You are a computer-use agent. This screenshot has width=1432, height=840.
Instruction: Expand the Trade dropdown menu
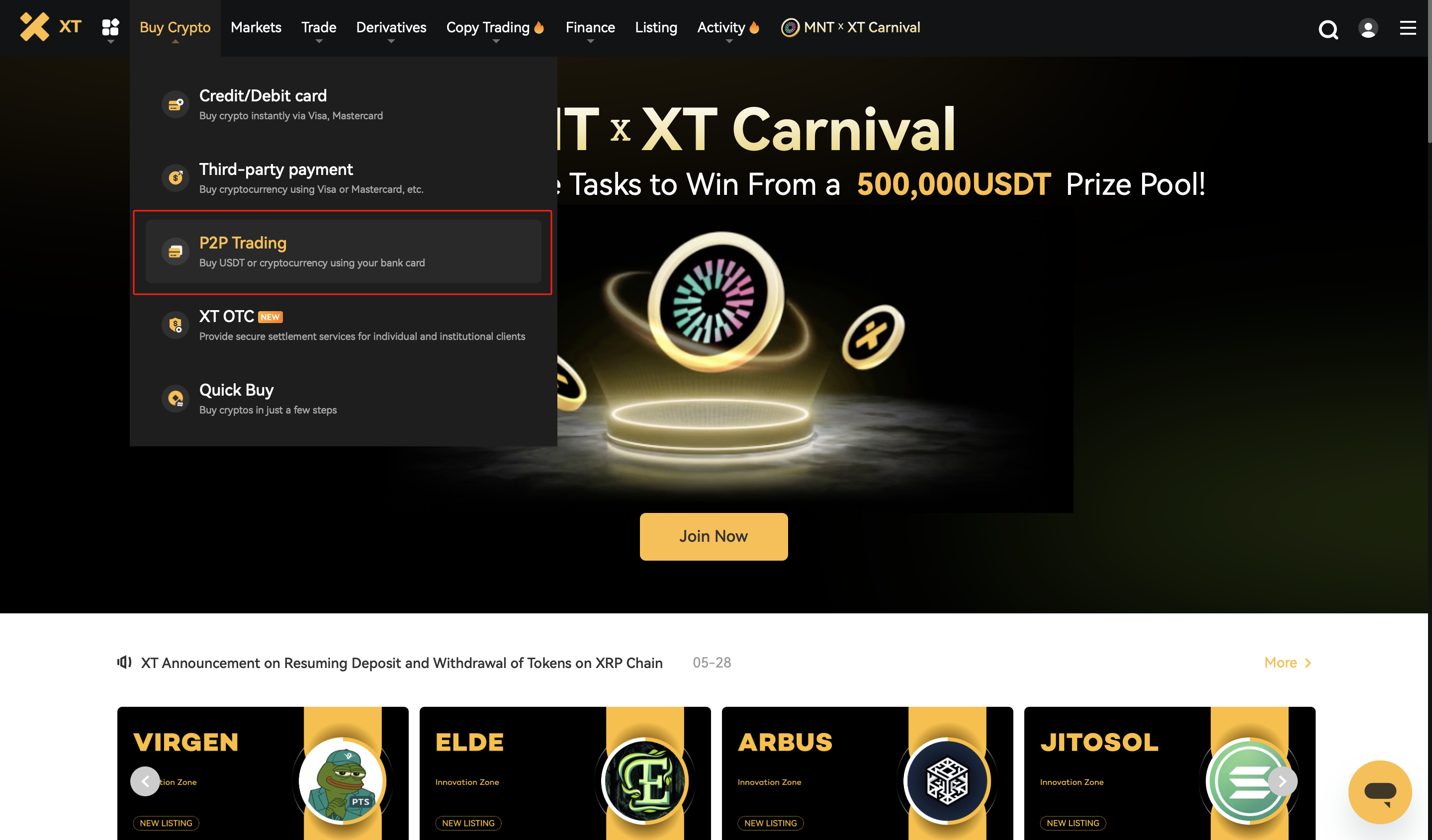coord(319,28)
